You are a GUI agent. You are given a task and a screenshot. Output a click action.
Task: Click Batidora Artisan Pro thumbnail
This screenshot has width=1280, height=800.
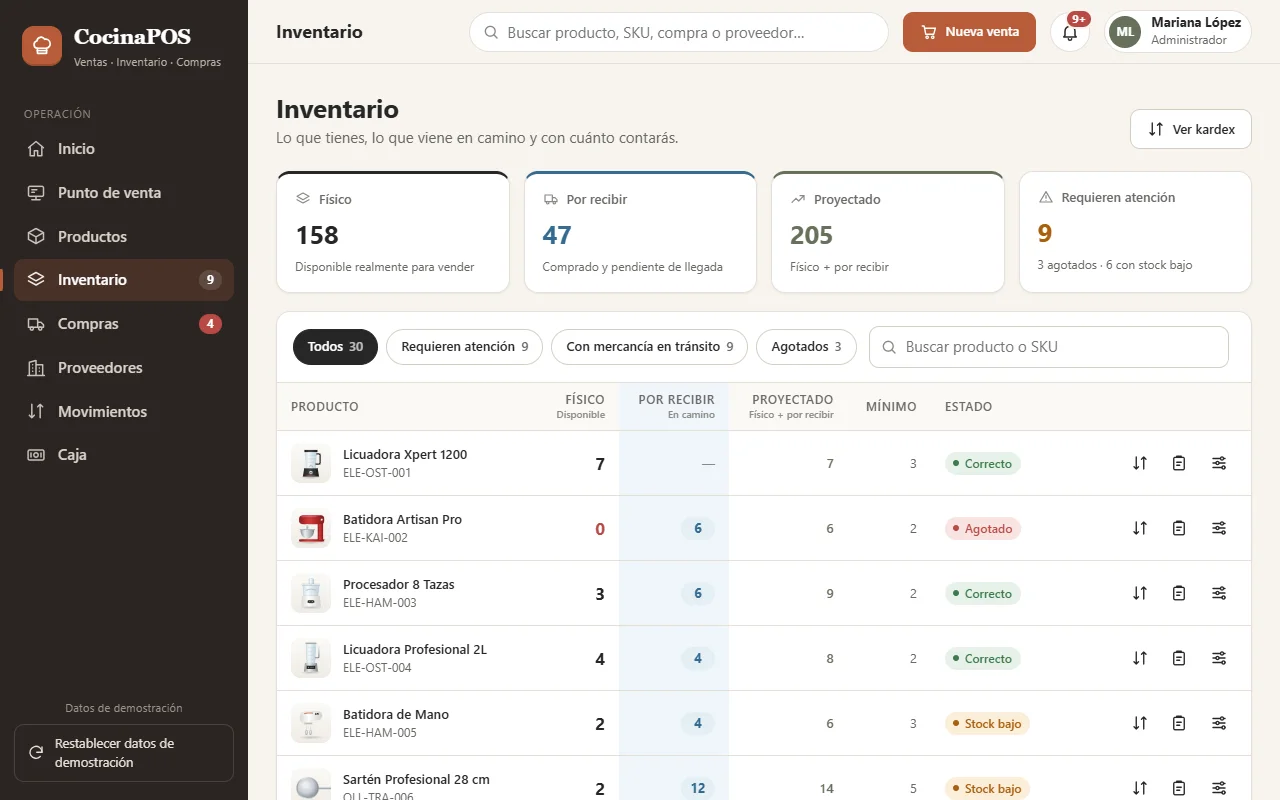(x=311, y=528)
